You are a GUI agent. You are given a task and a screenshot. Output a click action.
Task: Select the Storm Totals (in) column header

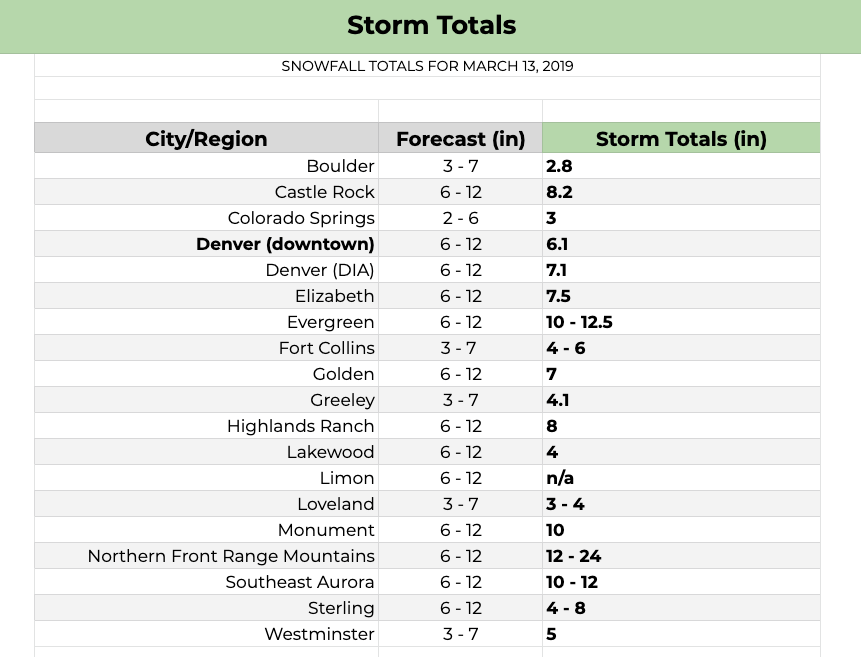pyautogui.click(x=681, y=138)
